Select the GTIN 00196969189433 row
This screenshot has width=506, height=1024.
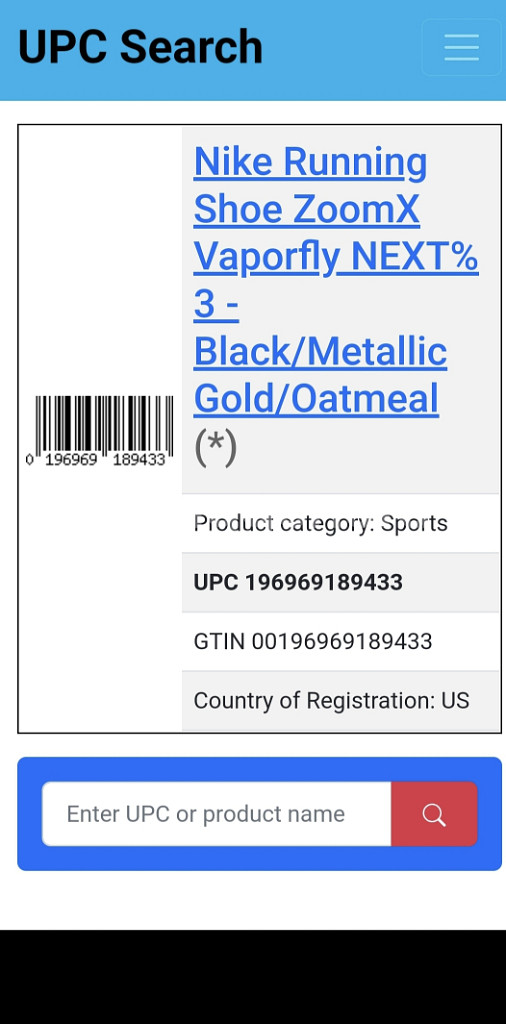[340, 641]
